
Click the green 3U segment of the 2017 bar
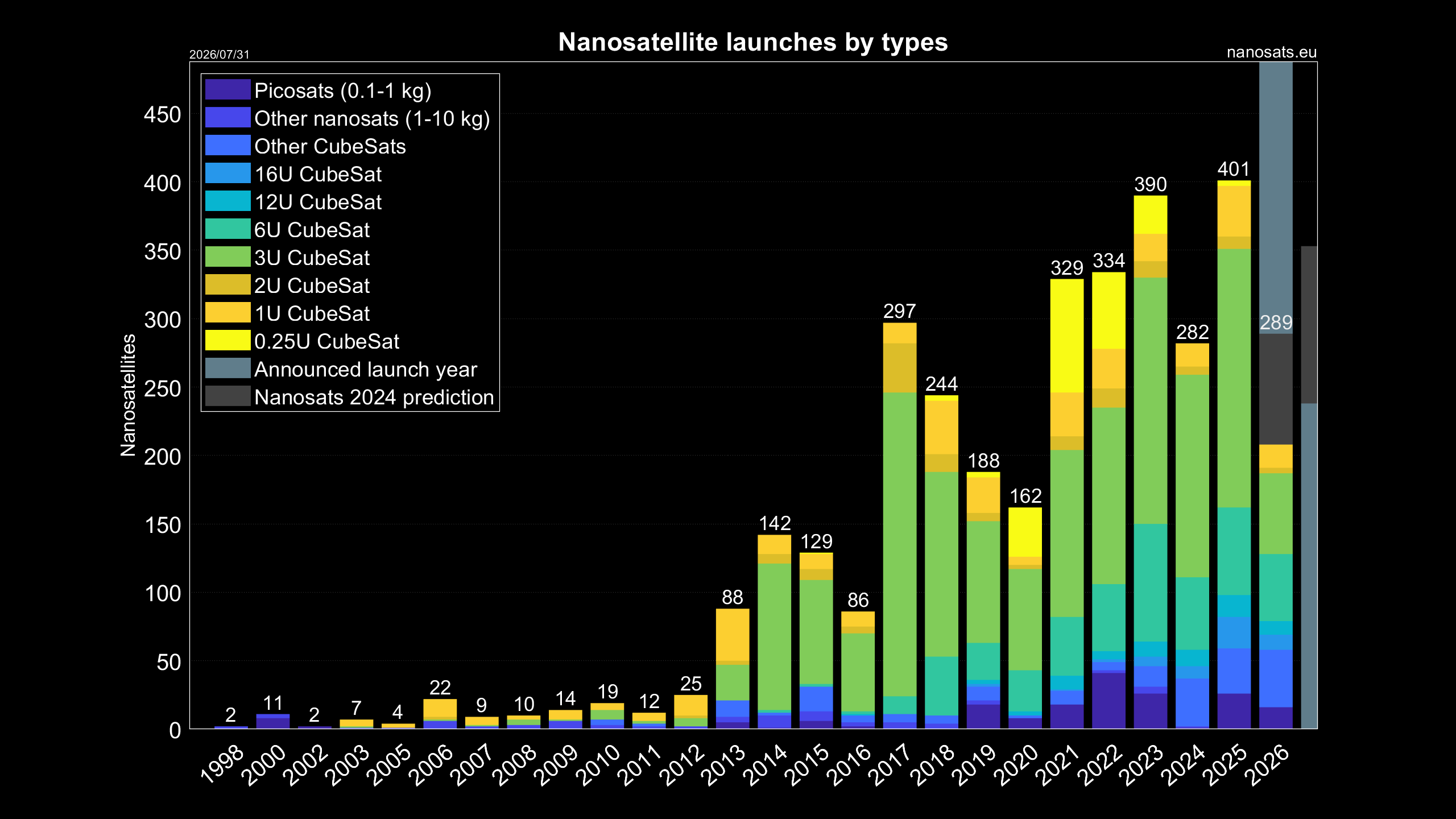pos(900,544)
